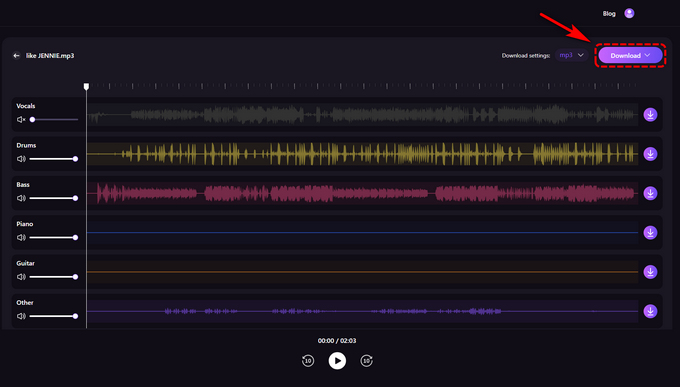The height and width of the screenshot is (387, 680).
Task: Mute the Guitar track speaker icon
Action: pyautogui.click(x=21, y=277)
